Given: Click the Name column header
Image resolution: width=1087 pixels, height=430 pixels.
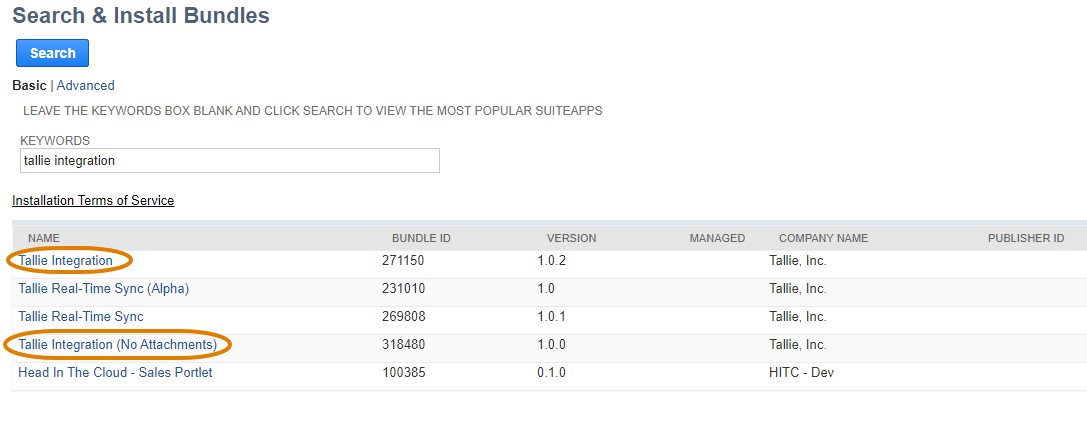Looking at the screenshot, I should click(44, 238).
